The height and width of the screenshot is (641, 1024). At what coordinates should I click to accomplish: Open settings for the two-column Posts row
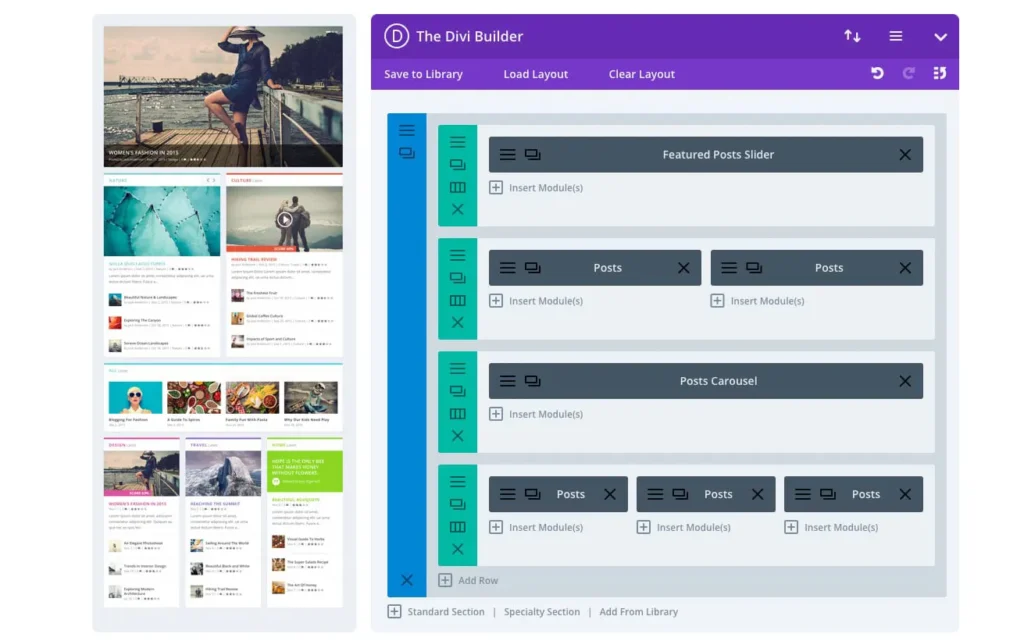(457, 255)
